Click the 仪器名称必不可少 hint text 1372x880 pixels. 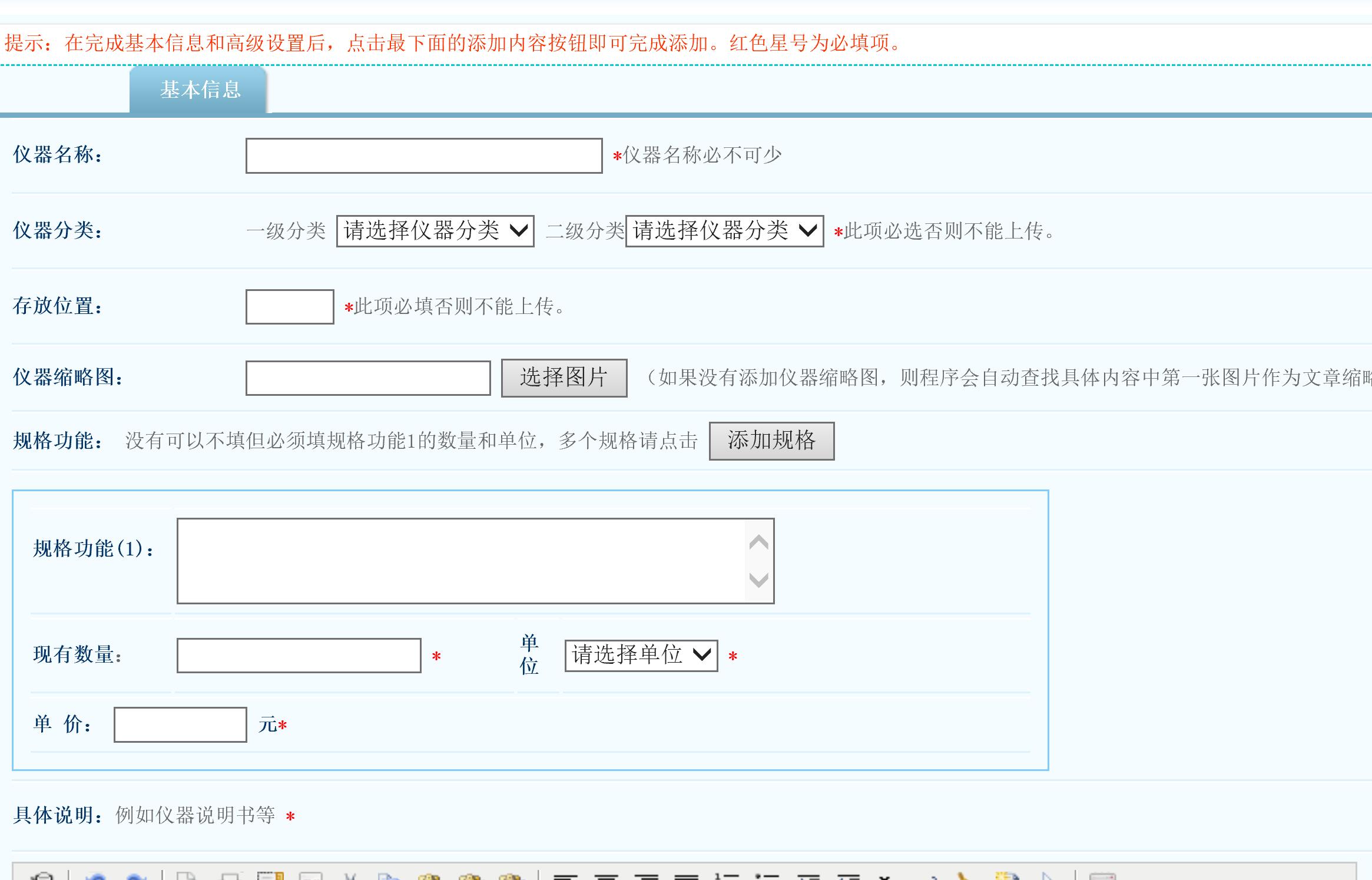[702, 156]
